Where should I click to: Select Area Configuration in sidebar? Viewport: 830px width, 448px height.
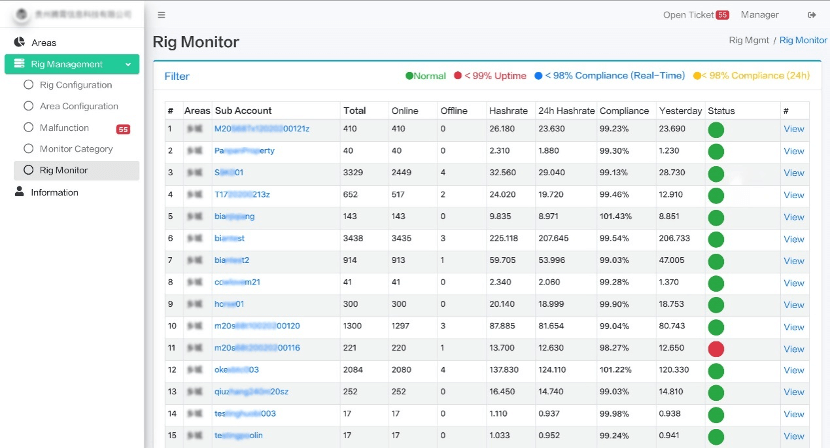point(78,106)
